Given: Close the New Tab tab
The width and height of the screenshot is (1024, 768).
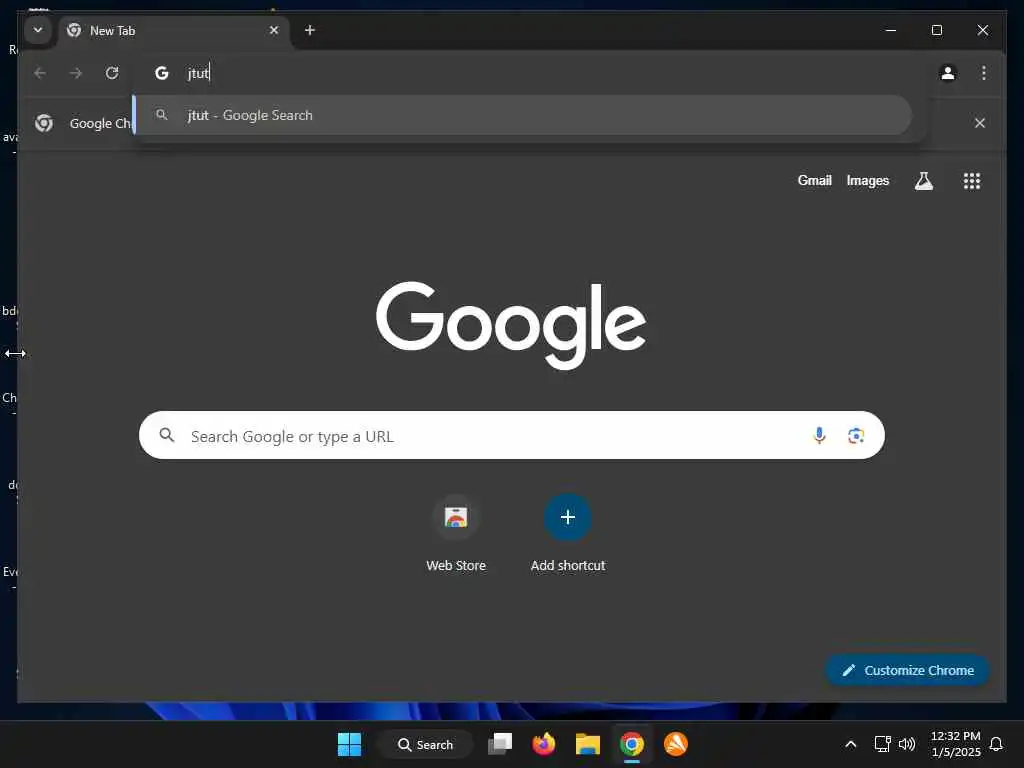Looking at the screenshot, I should [274, 30].
